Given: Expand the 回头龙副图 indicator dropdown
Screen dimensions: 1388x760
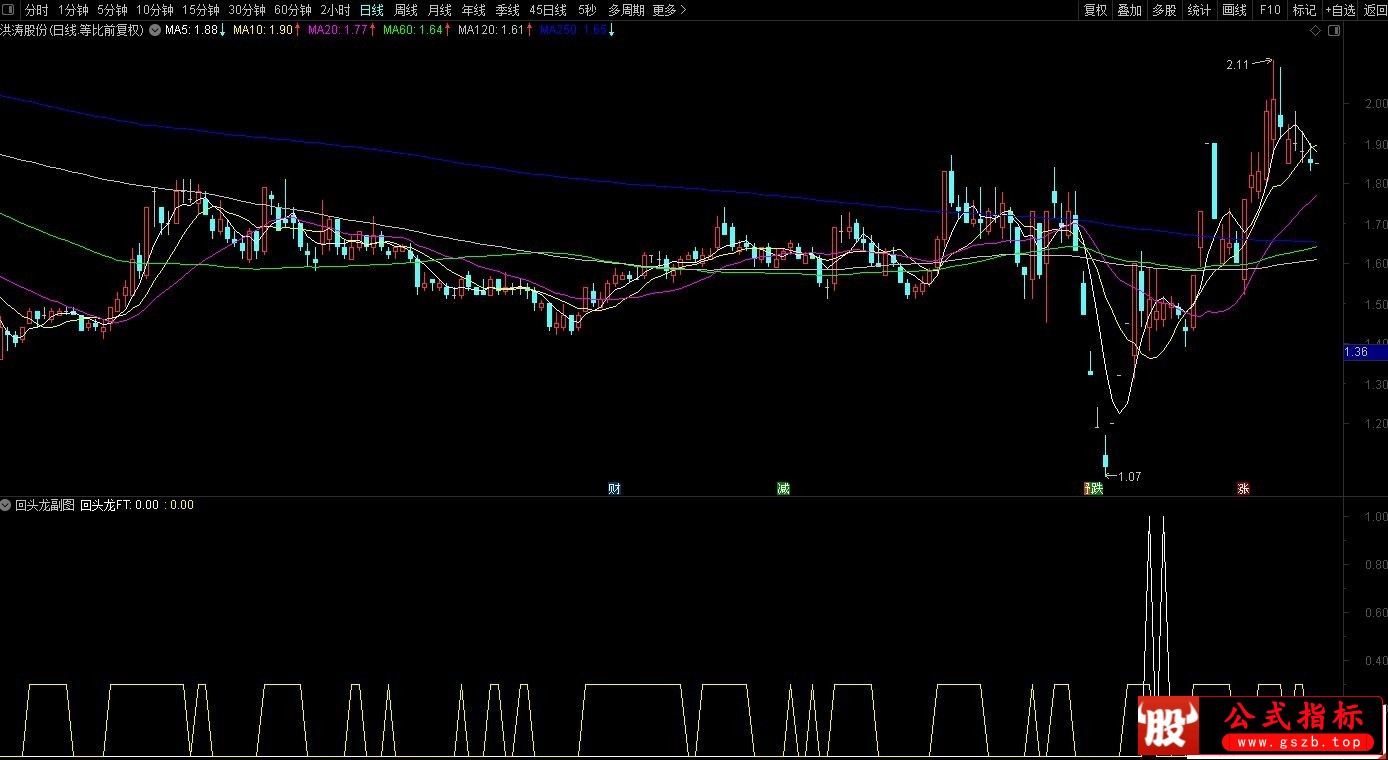Looking at the screenshot, I should 6,505.
